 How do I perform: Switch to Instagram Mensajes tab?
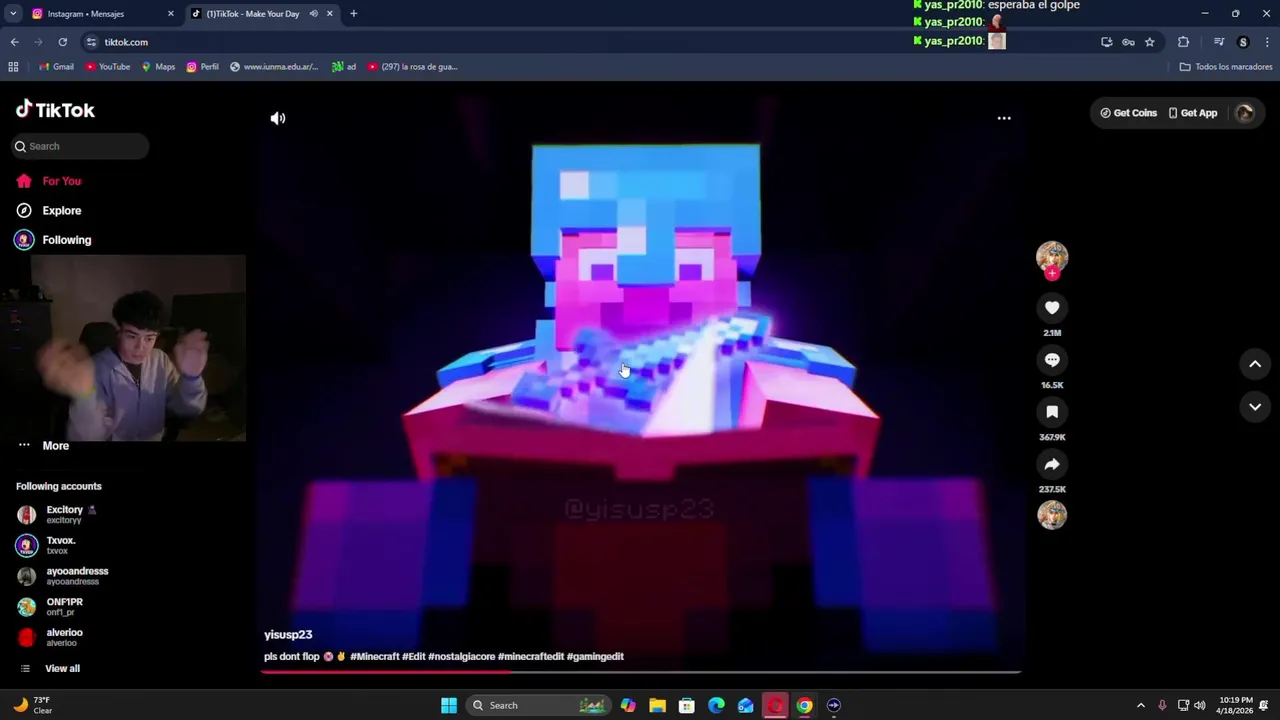point(100,14)
